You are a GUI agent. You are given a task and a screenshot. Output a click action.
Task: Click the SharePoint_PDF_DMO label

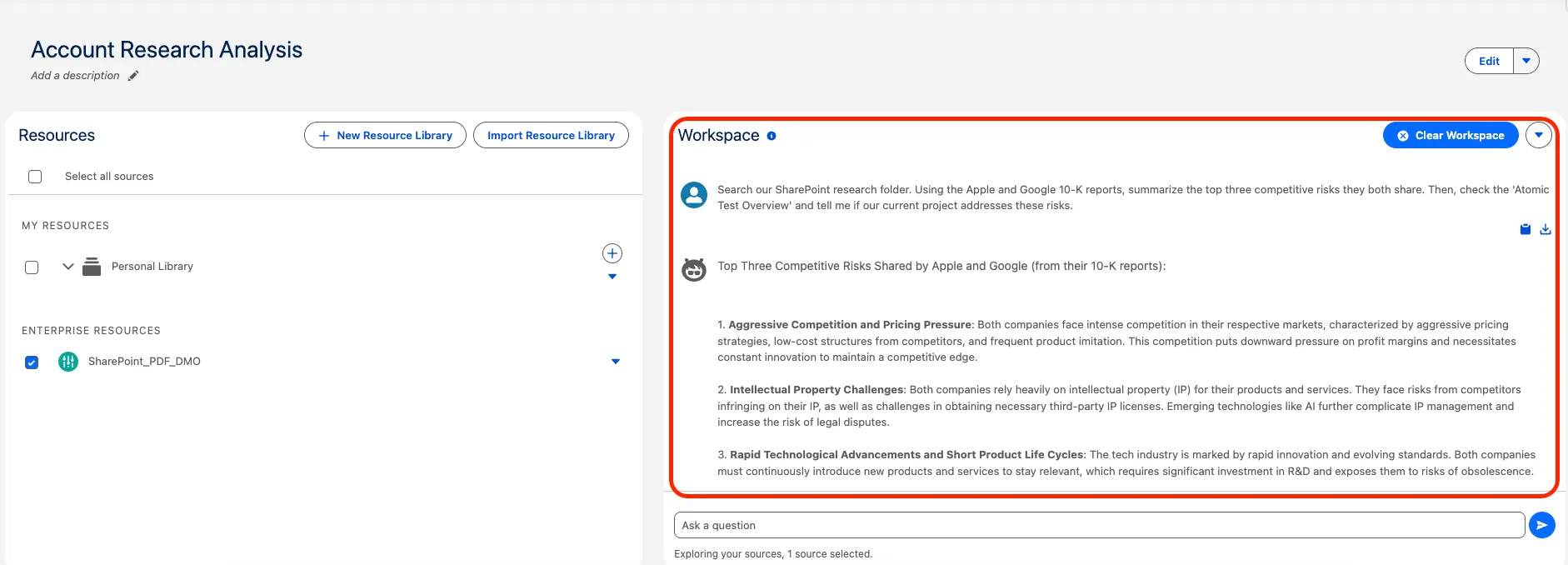point(144,362)
